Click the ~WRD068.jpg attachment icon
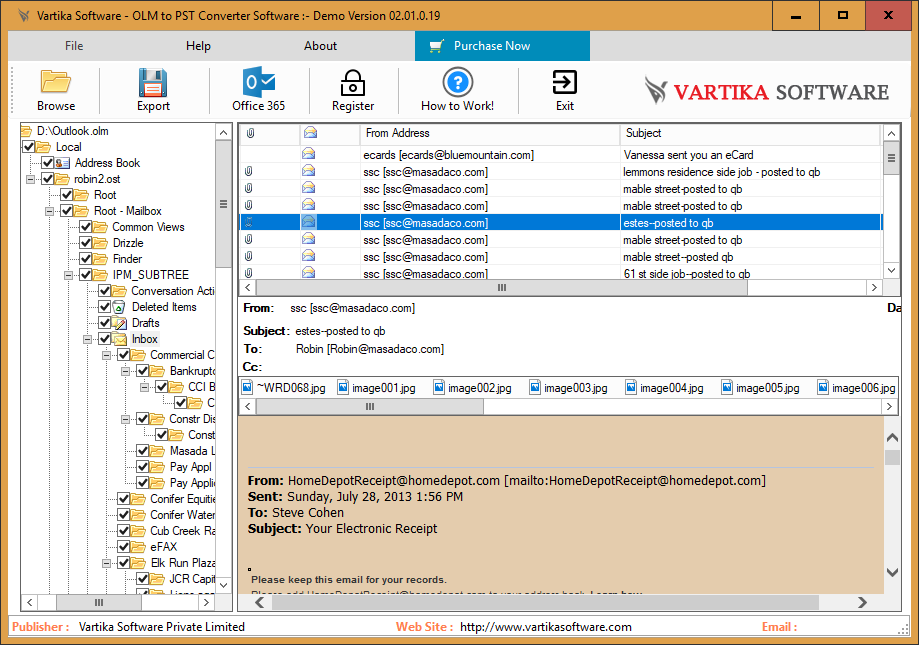Viewport: 919px width, 645px height. 247,387
